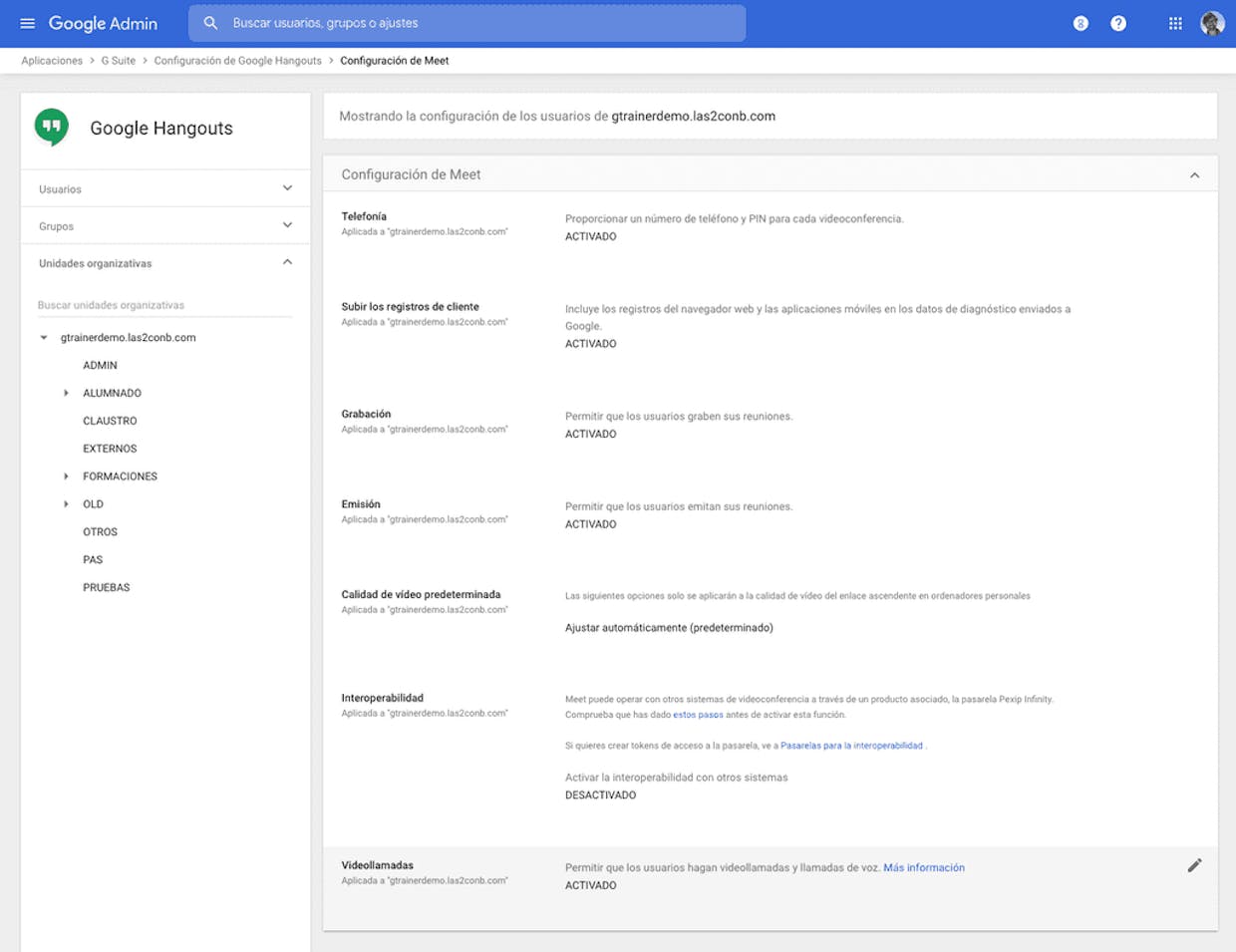Viewport: 1236px width, 952px height.
Task: Expand the Usuarios section
Action: (x=287, y=188)
